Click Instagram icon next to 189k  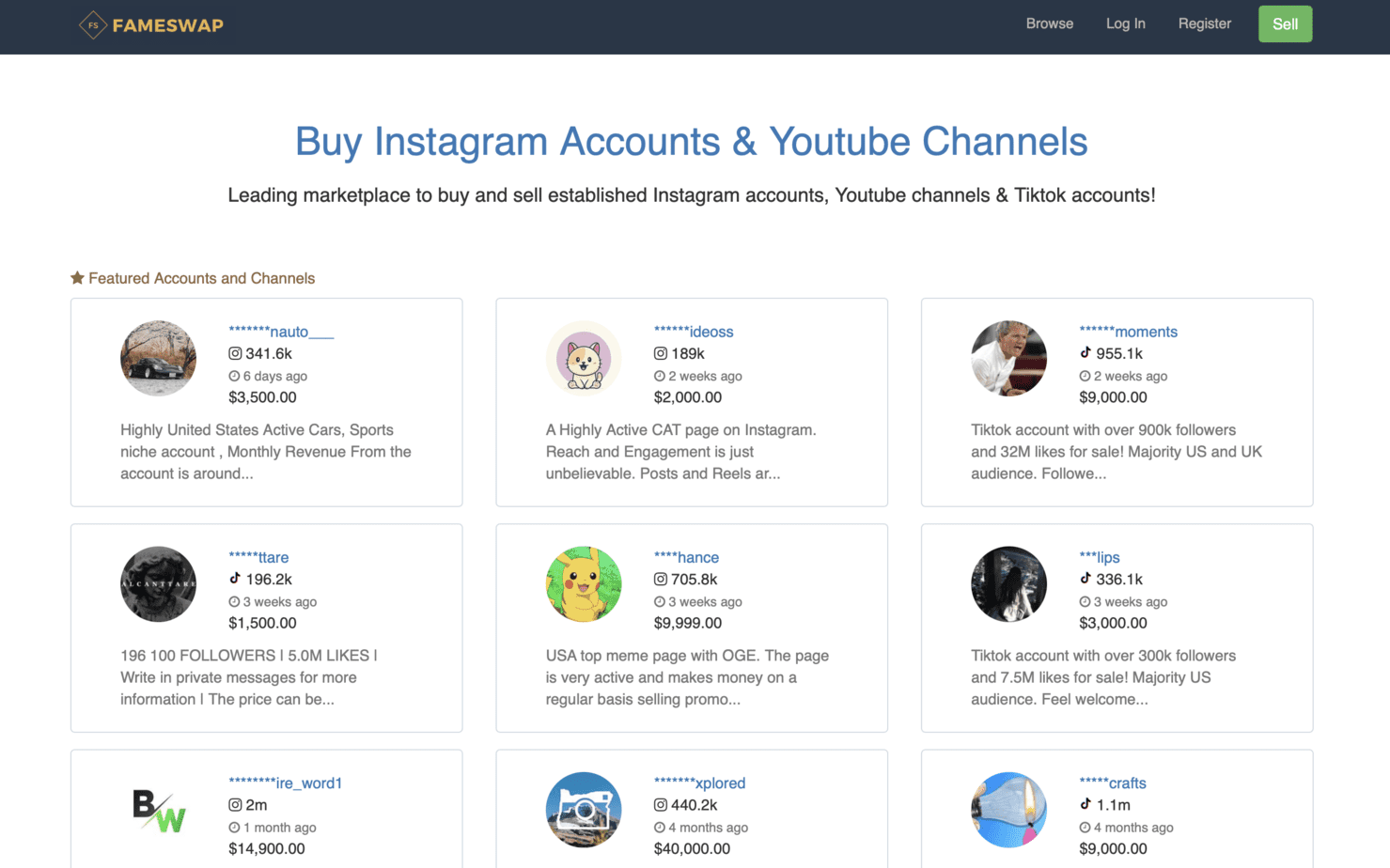click(x=661, y=354)
